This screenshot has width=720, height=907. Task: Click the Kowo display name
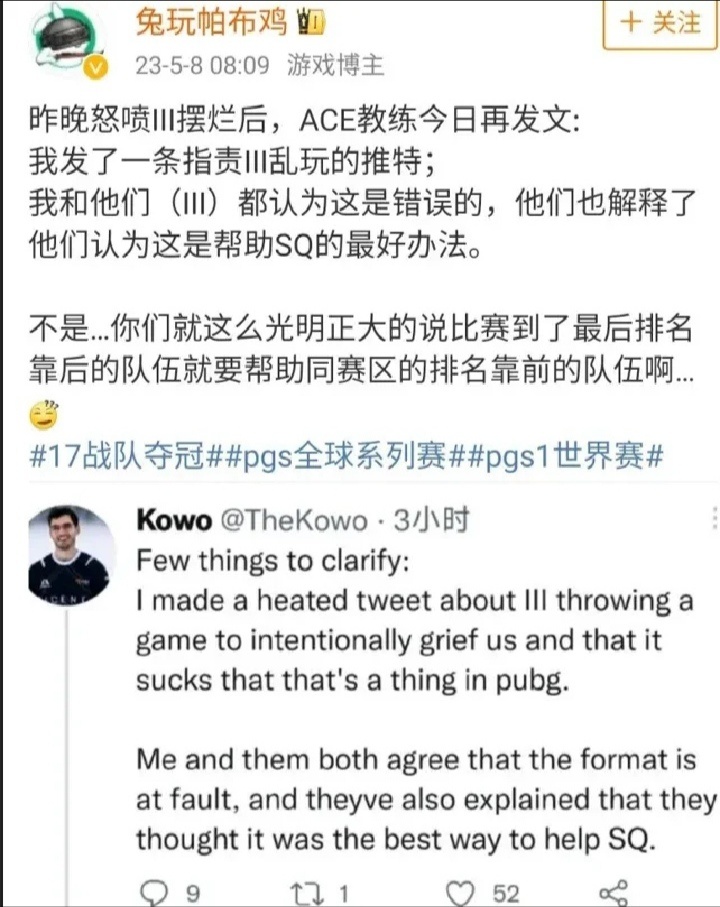click(x=174, y=520)
